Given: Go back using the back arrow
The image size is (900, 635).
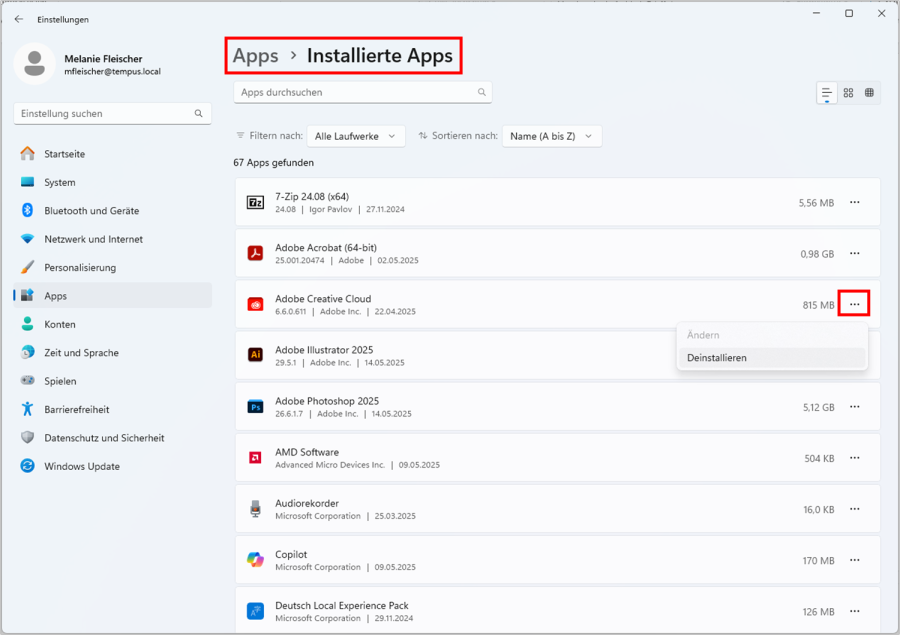Looking at the screenshot, I should click(x=19, y=19).
